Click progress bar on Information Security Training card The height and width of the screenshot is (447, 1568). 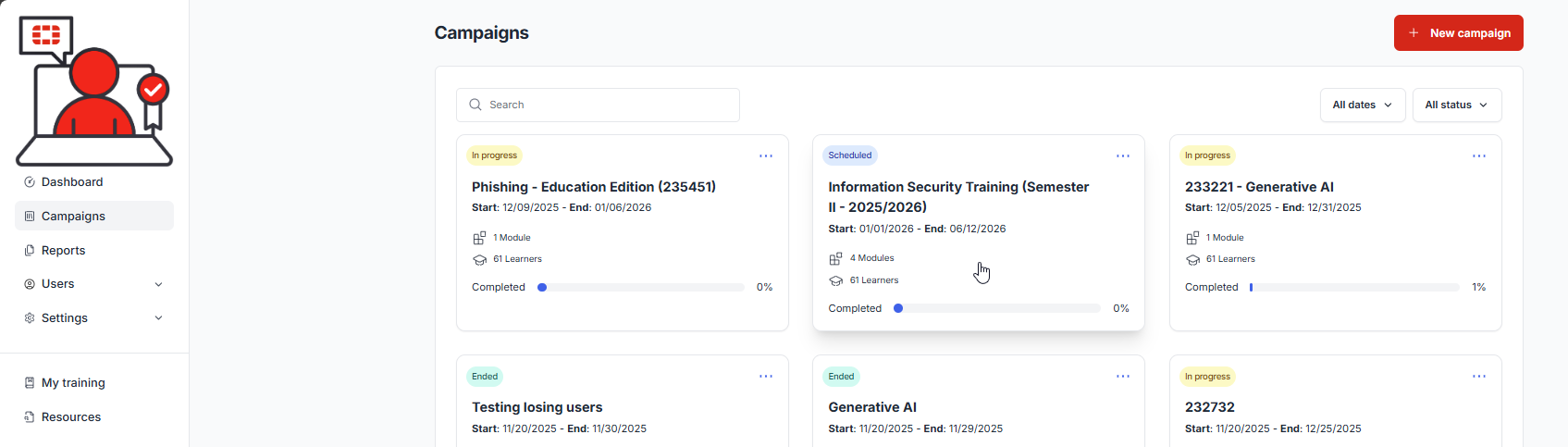[x=997, y=308]
